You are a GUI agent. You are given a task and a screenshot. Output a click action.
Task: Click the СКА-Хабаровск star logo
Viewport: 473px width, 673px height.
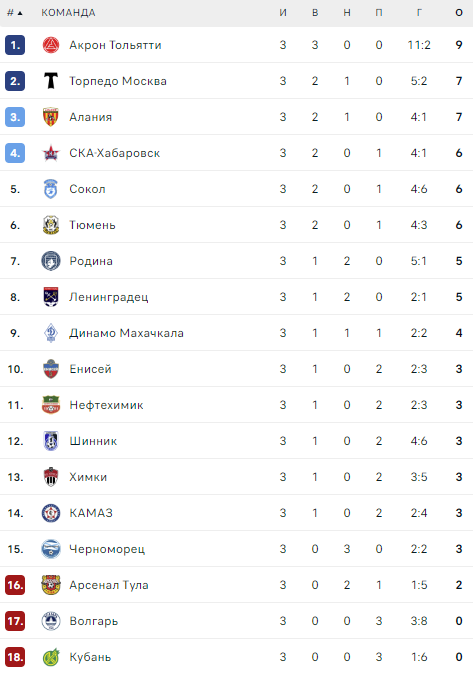[51, 153]
